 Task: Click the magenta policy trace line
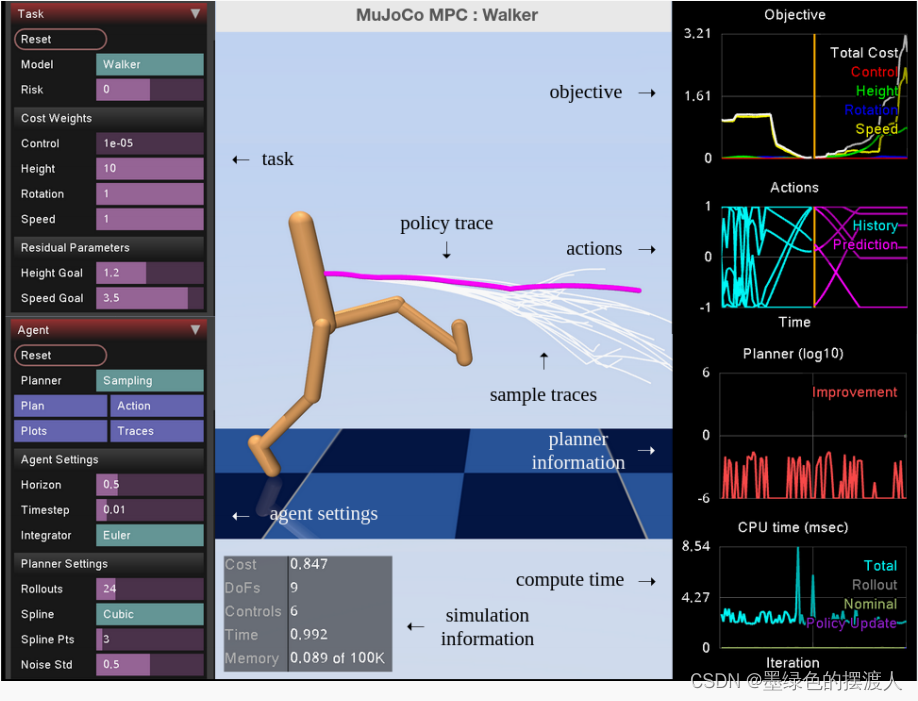click(483, 282)
